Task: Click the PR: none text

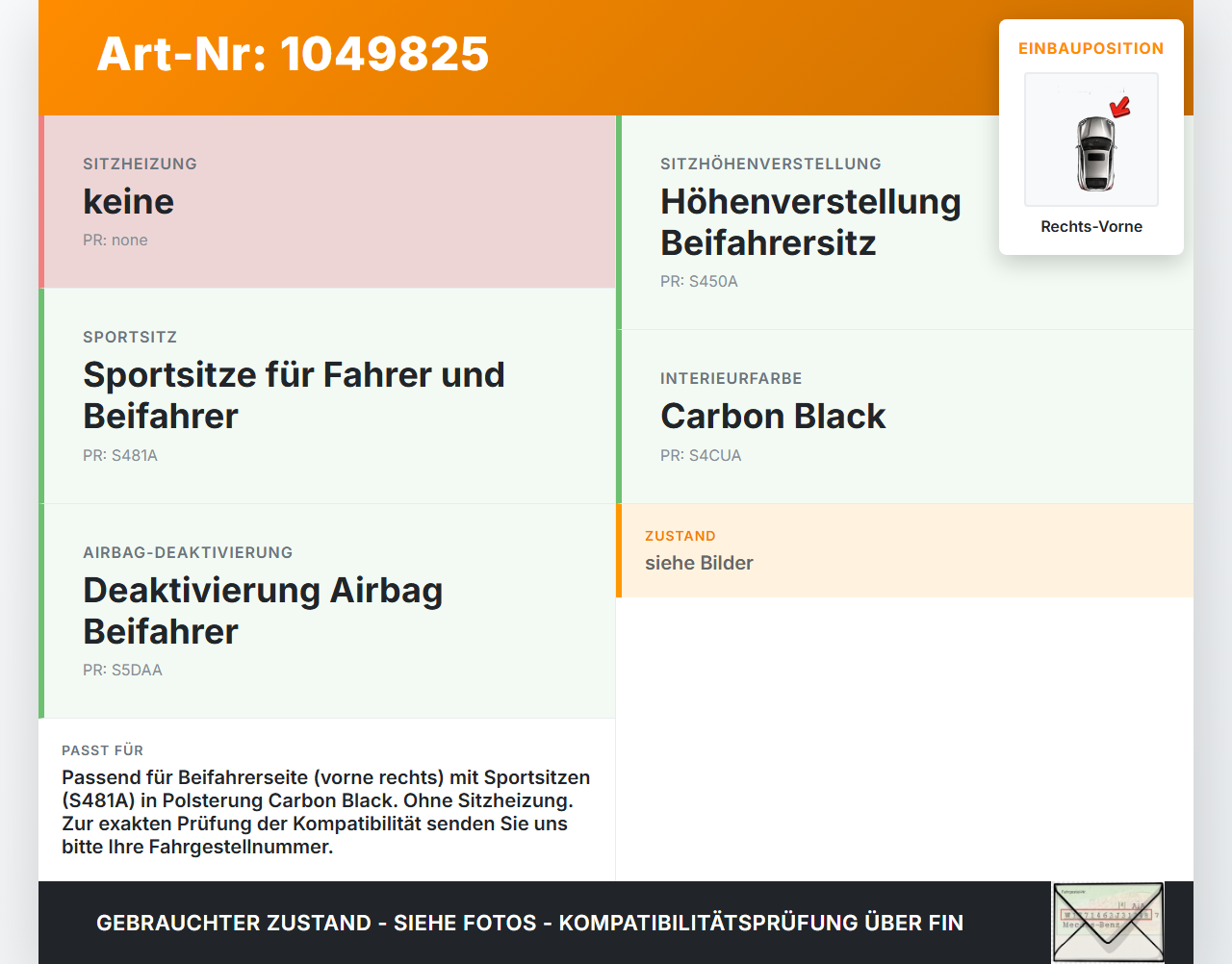Action: tap(115, 240)
